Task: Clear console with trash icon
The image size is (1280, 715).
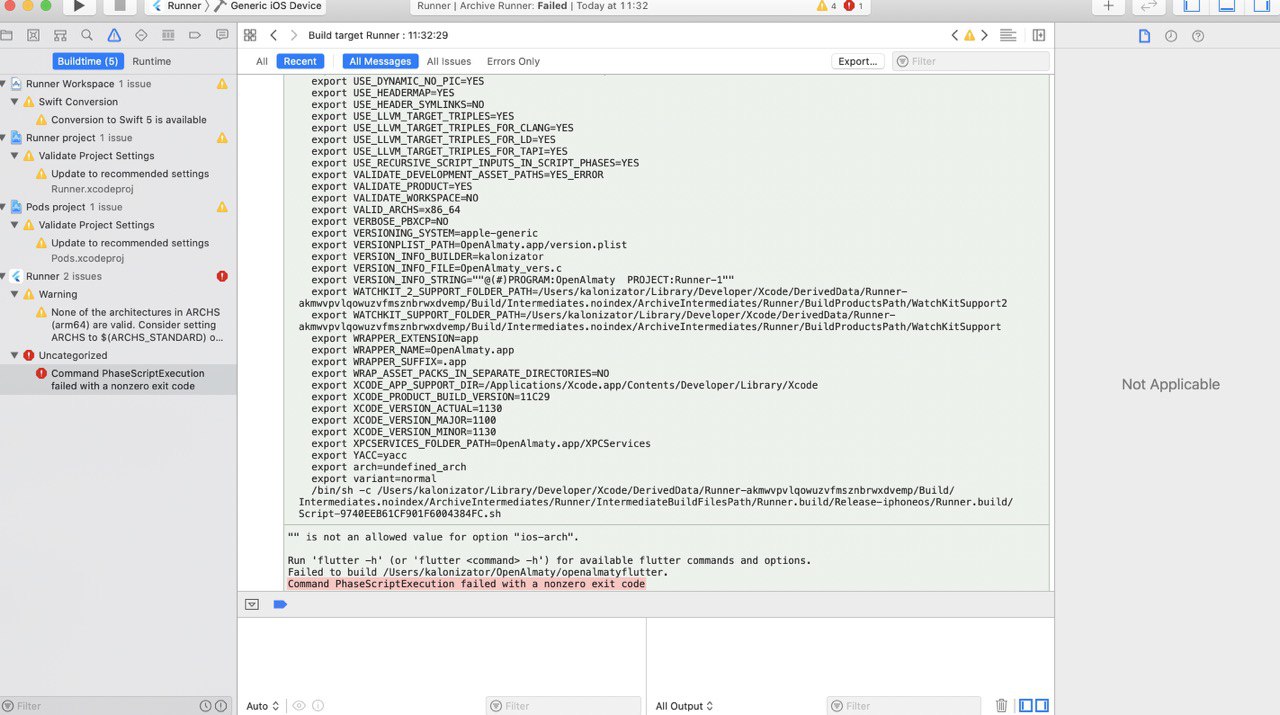Action: [x=1001, y=706]
